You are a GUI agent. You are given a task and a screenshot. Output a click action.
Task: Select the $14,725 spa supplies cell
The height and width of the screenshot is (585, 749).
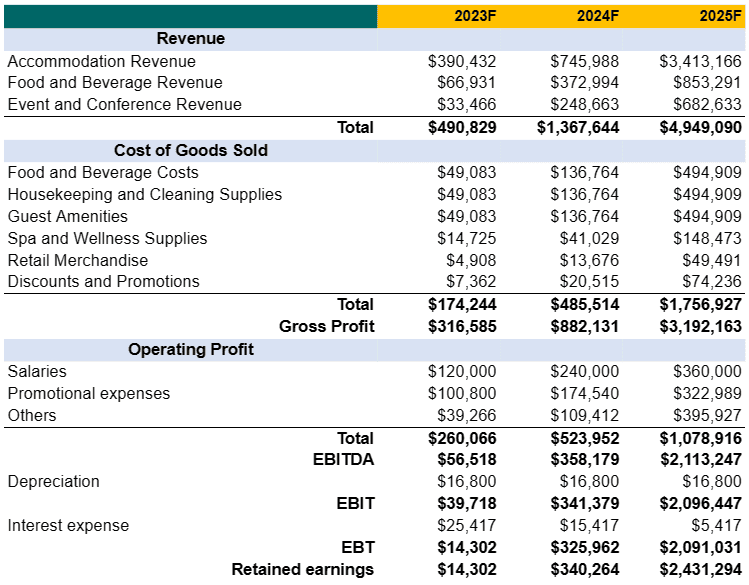(466, 238)
